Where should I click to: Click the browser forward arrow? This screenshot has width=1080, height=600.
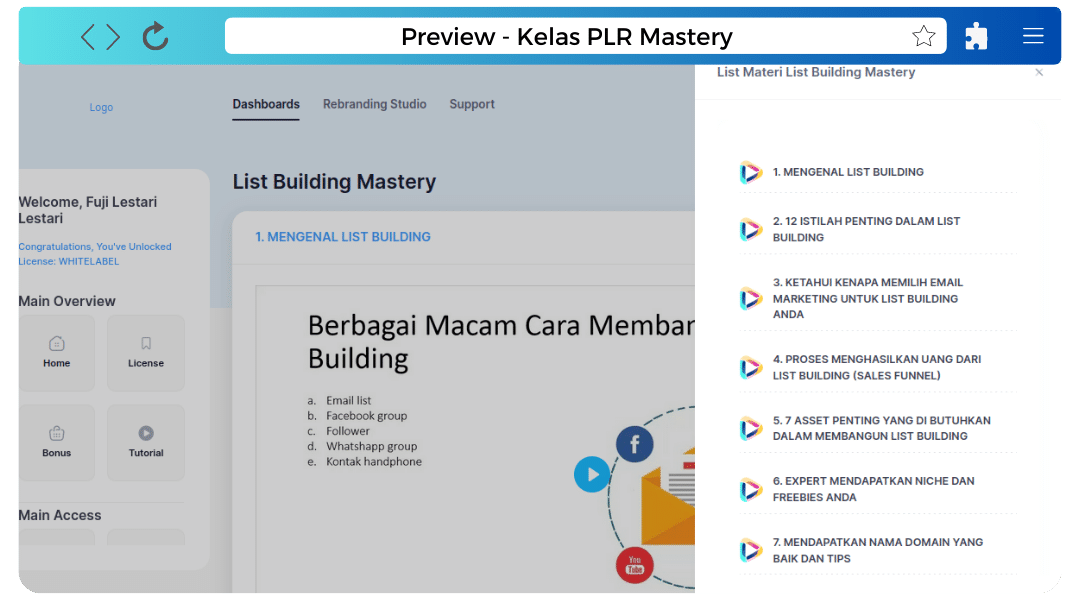click(112, 37)
